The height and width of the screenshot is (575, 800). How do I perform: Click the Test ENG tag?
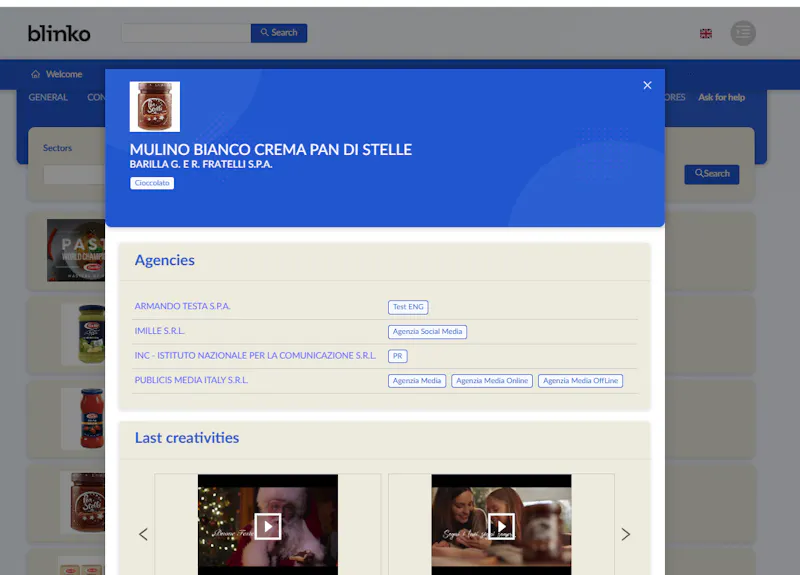tap(408, 307)
